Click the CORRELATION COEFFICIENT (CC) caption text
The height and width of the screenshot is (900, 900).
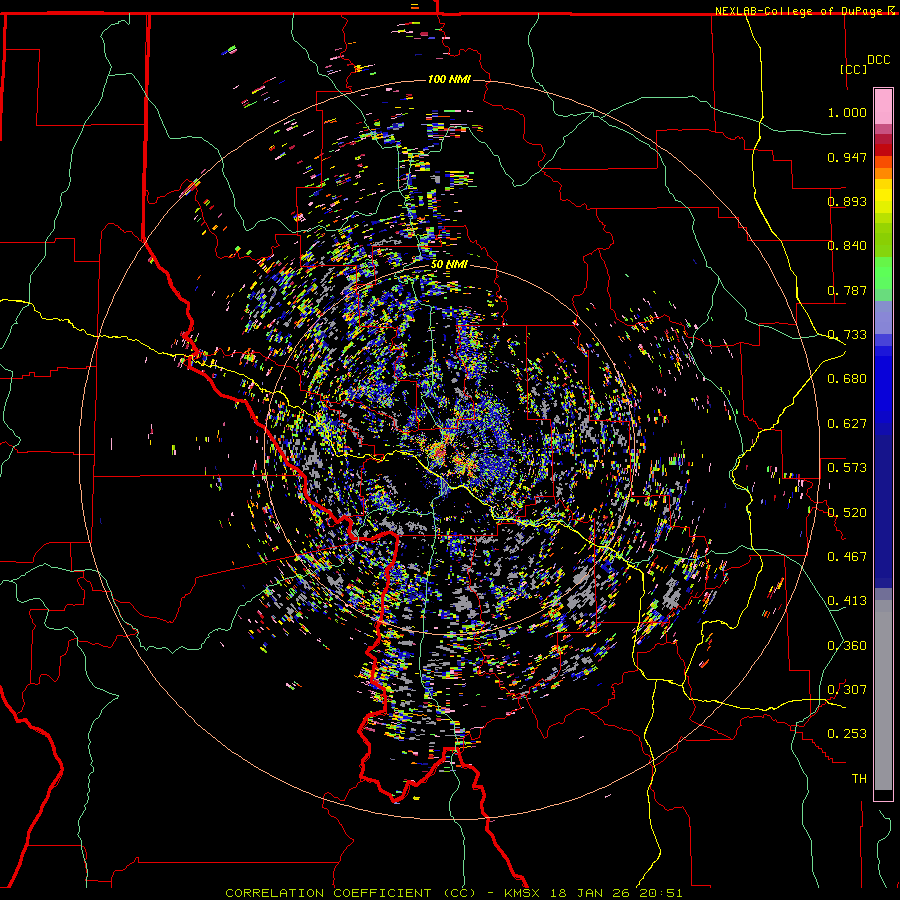pyautogui.click(x=350, y=893)
